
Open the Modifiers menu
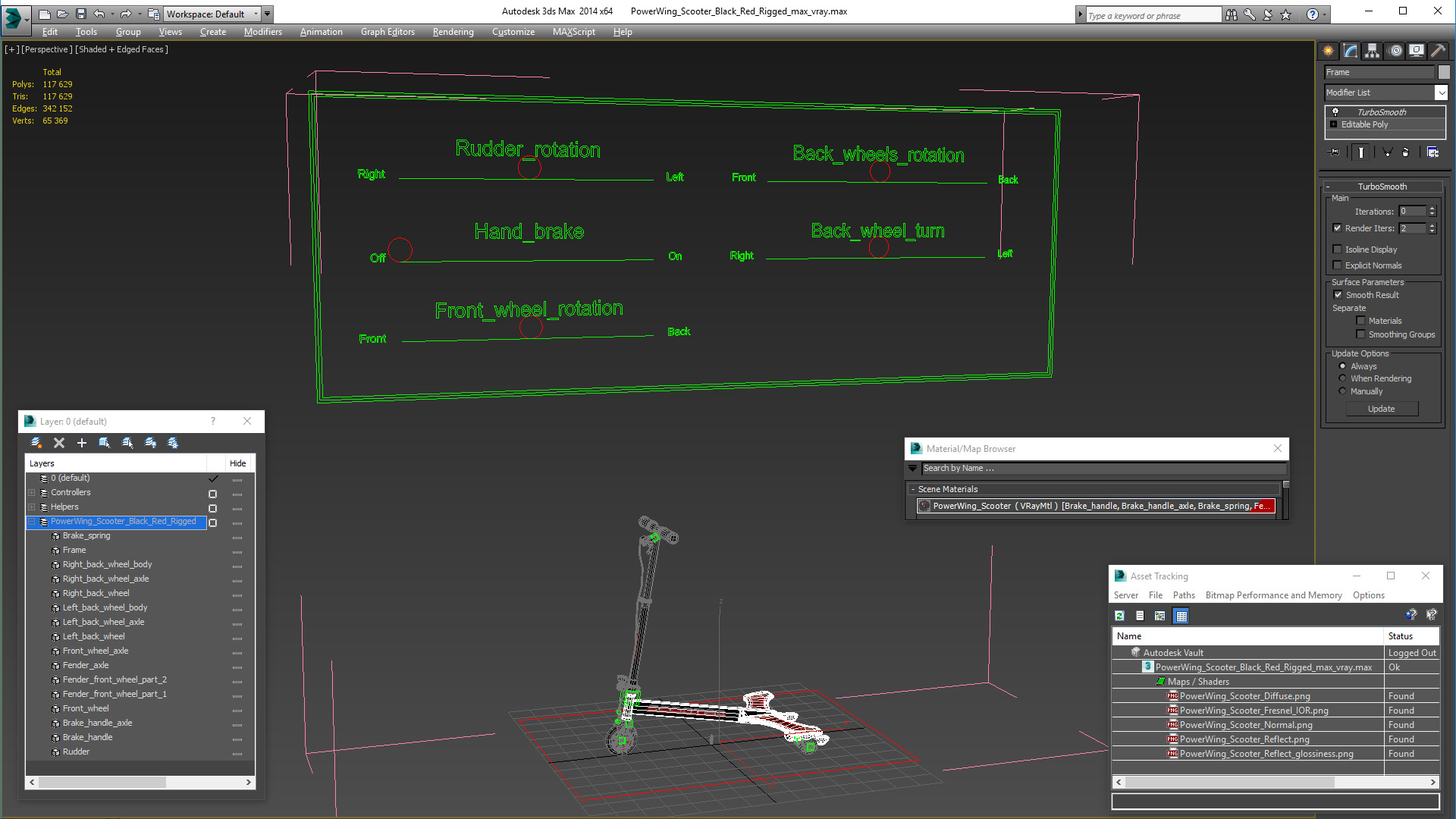[263, 32]
